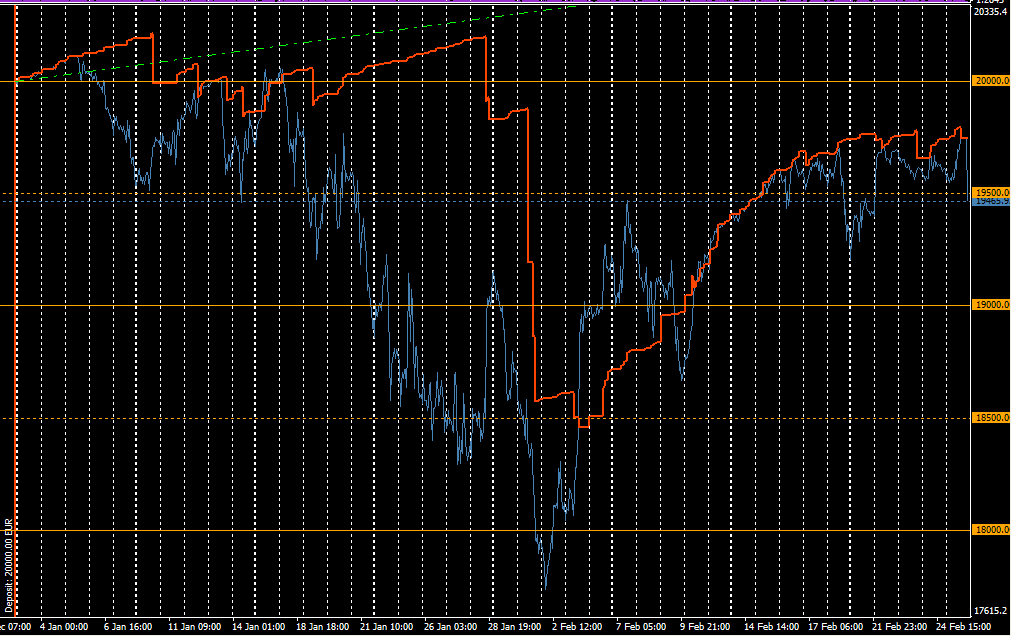The image size is (1012, 636).
Task: Click the 18 Jan 18:00 date label
Action: click(323, 626)
